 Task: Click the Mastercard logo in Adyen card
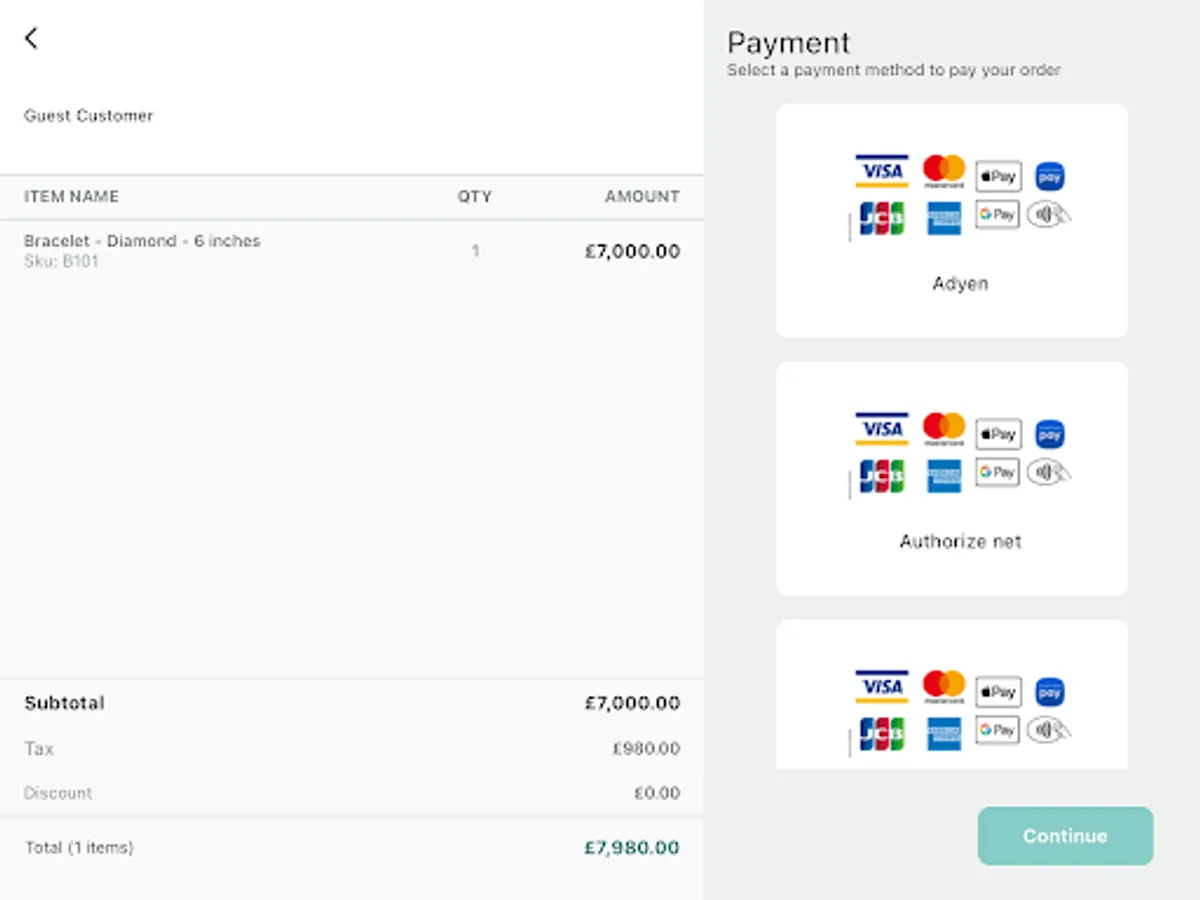pyautogui.click(x=943, y=171)
